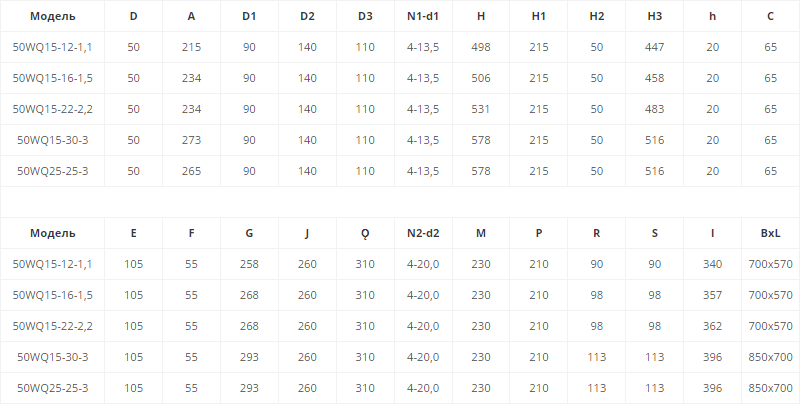Click the 258 value in column G
800x405 pixels.
(249, 264)
